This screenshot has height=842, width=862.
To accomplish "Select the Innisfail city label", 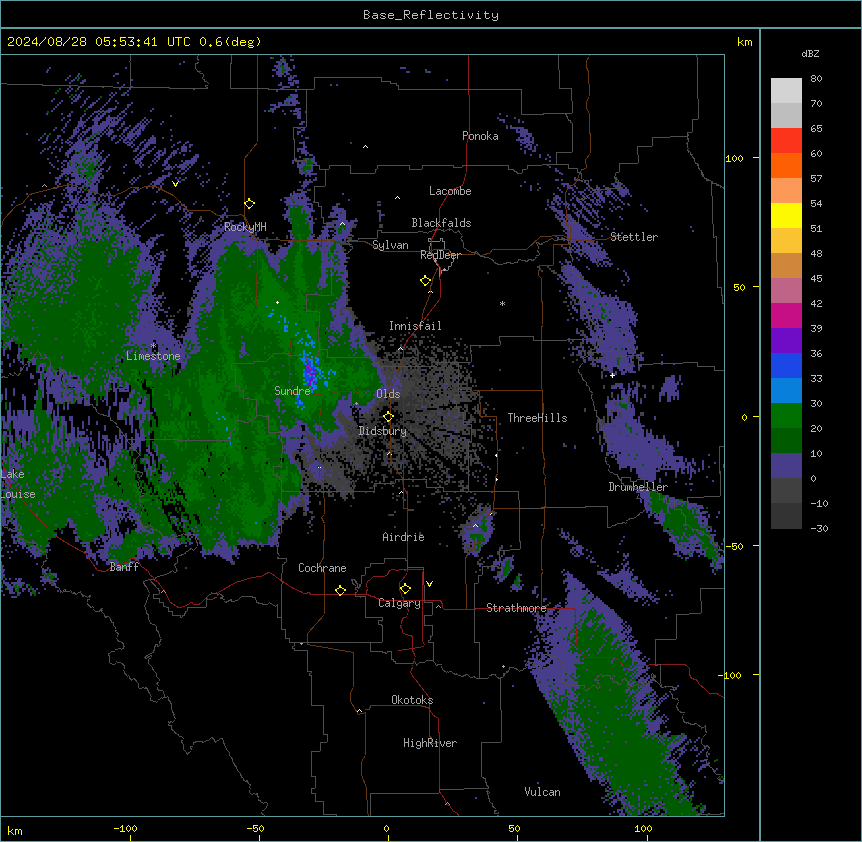I will click(415, 326).
